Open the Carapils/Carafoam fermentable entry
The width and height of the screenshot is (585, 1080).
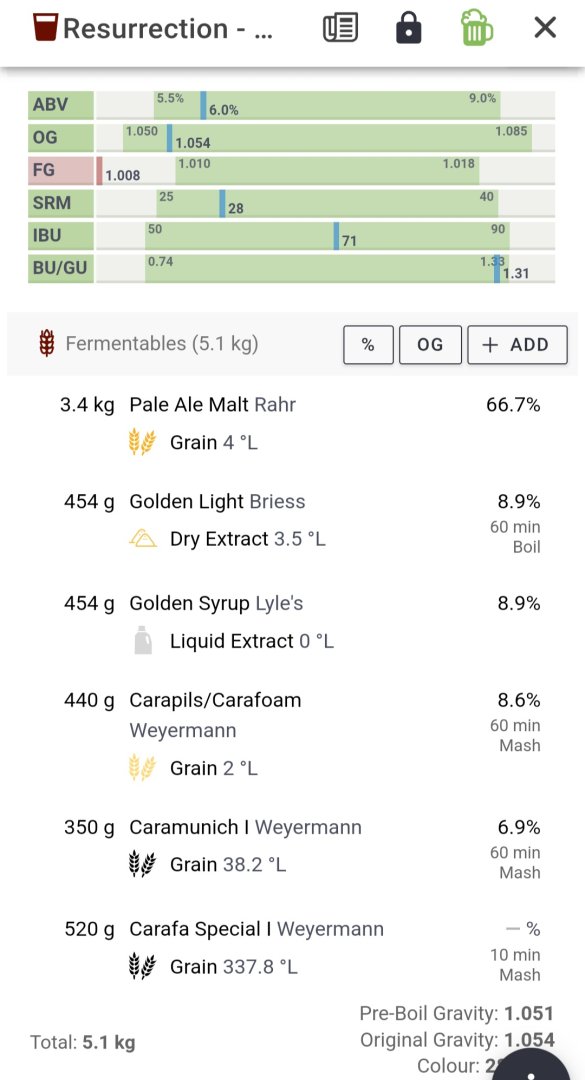300,733
